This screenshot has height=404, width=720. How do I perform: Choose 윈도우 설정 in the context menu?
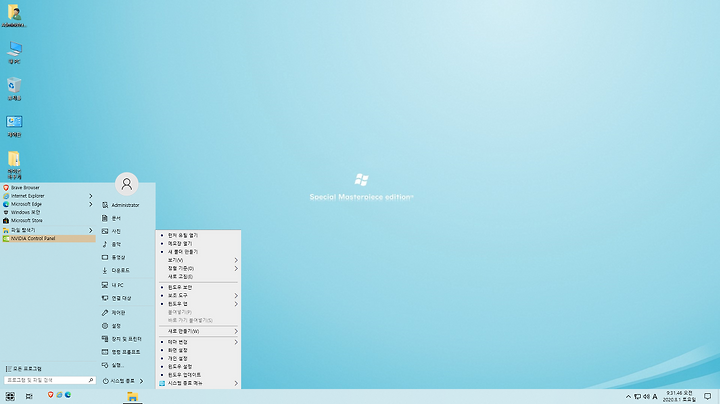[x=198, y=367]
